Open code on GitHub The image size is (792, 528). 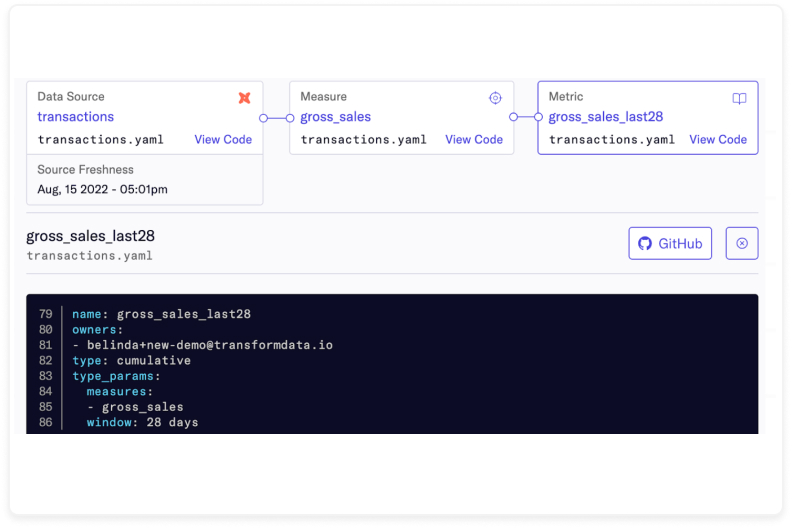point(670,244)
